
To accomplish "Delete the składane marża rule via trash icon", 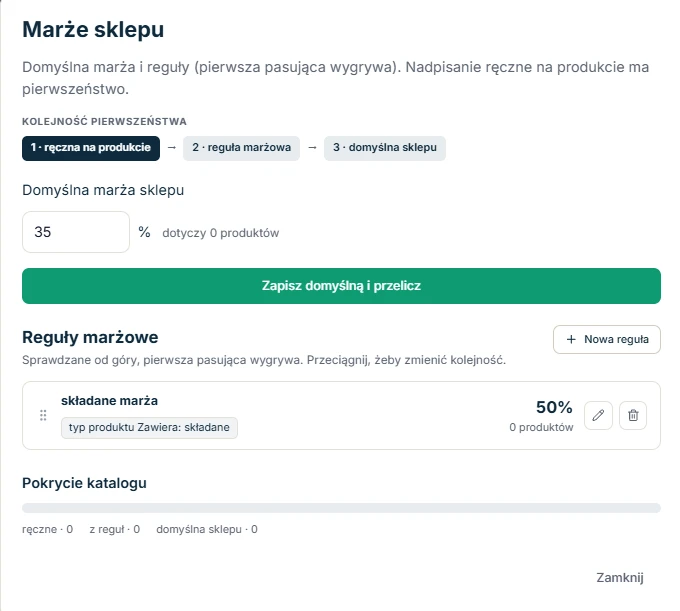I will [x=633, y=415].
